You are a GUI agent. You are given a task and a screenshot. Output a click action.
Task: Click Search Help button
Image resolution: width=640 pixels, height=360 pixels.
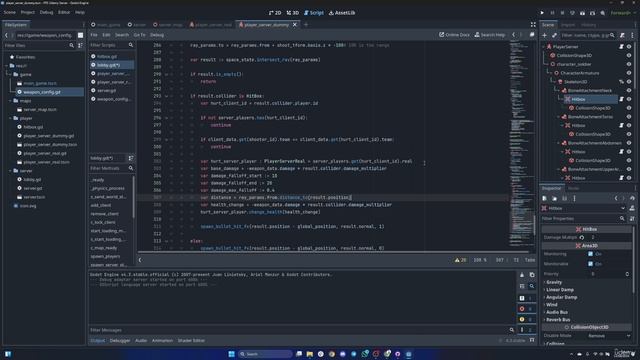(x=489, y=35)
